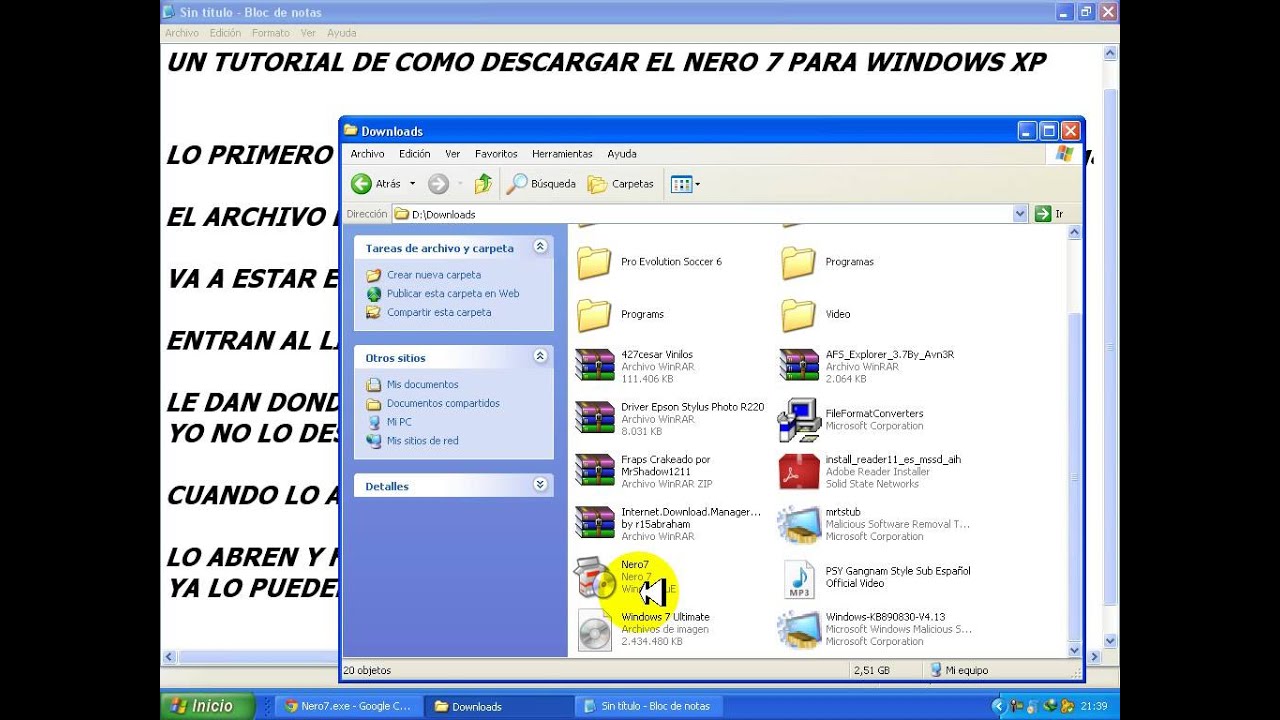The height and width of the screenshot is (720, 1280).
Task: Open the Documentos compartidos link
Action: 443,403
